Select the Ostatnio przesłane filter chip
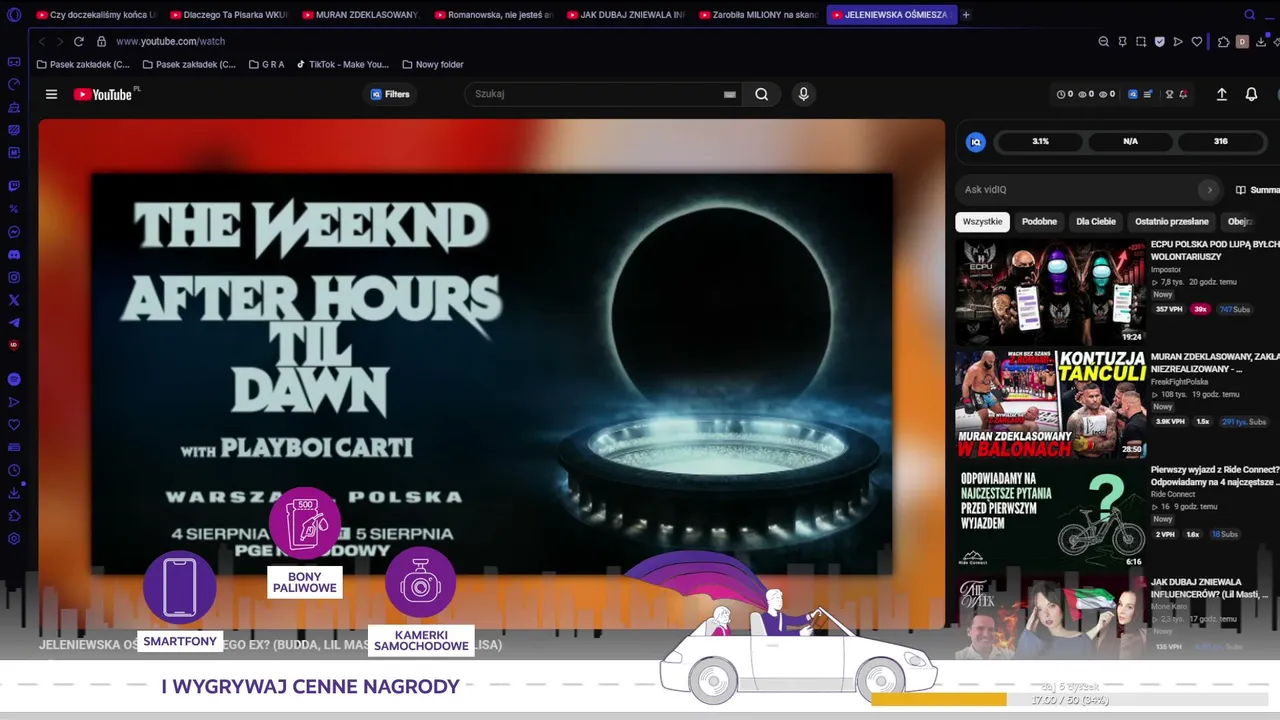 tap(1172, 221)
